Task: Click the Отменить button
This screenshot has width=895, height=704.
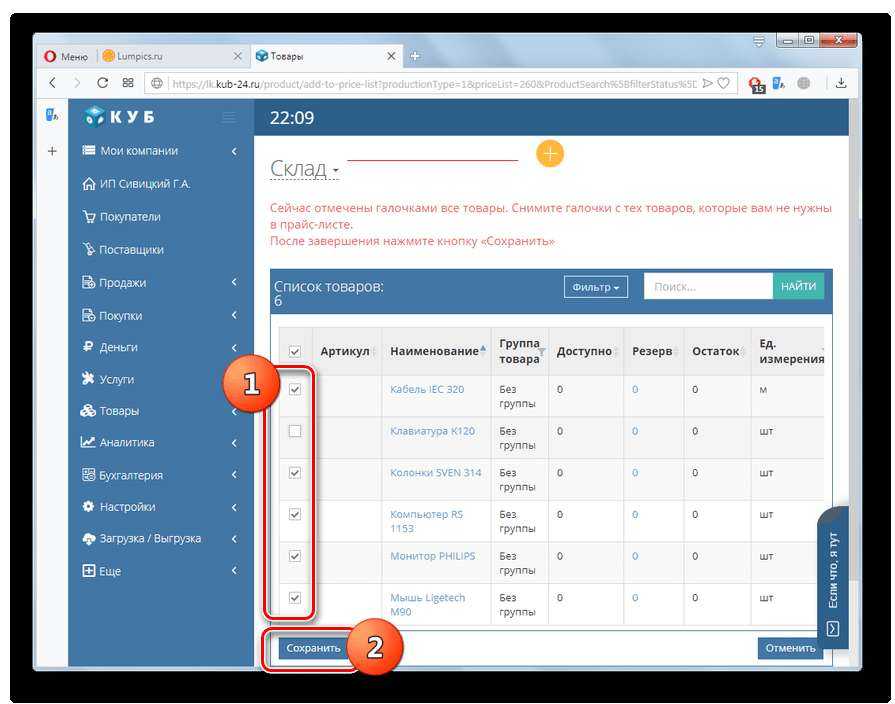Action: click(x=790, y=648)
